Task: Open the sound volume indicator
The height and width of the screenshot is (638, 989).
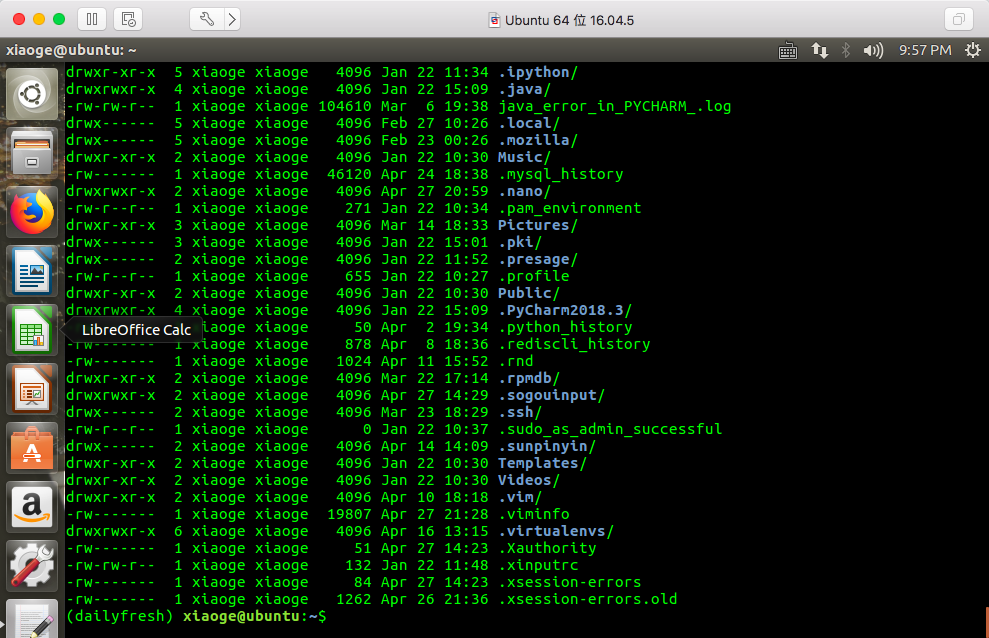Action: point(873,50)
